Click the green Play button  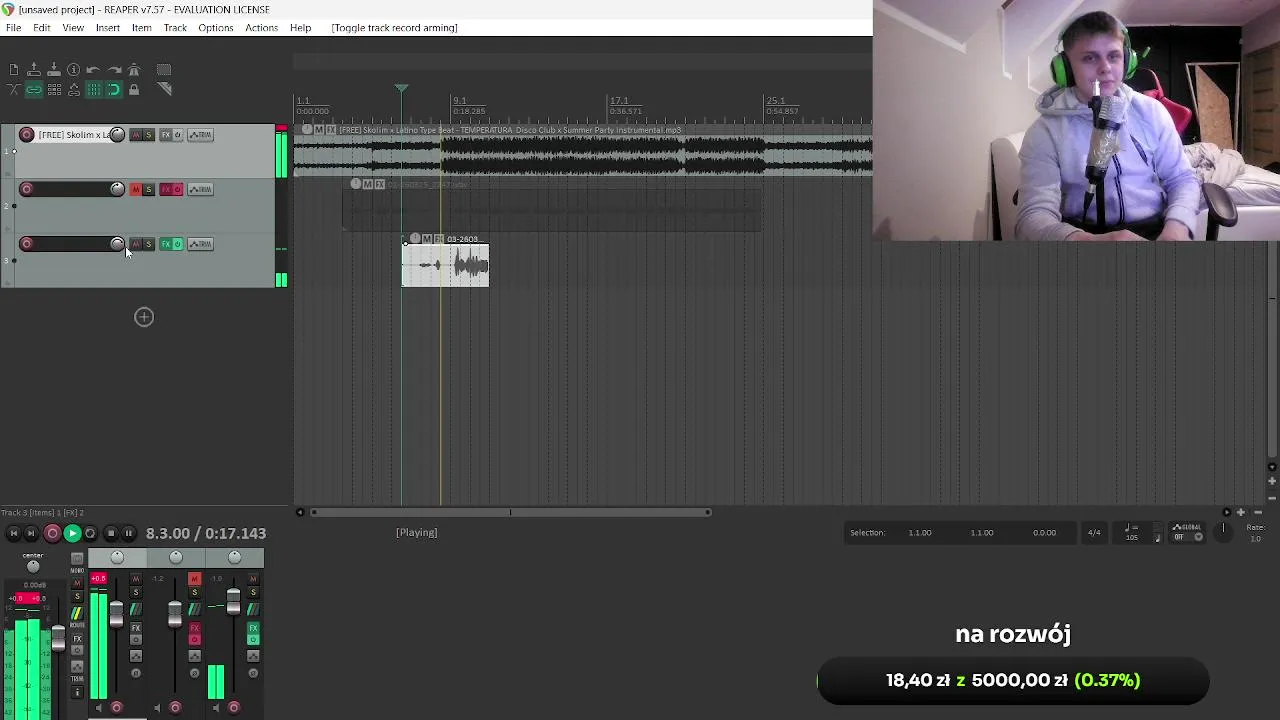pyautogui.click(x=72, y=533)
